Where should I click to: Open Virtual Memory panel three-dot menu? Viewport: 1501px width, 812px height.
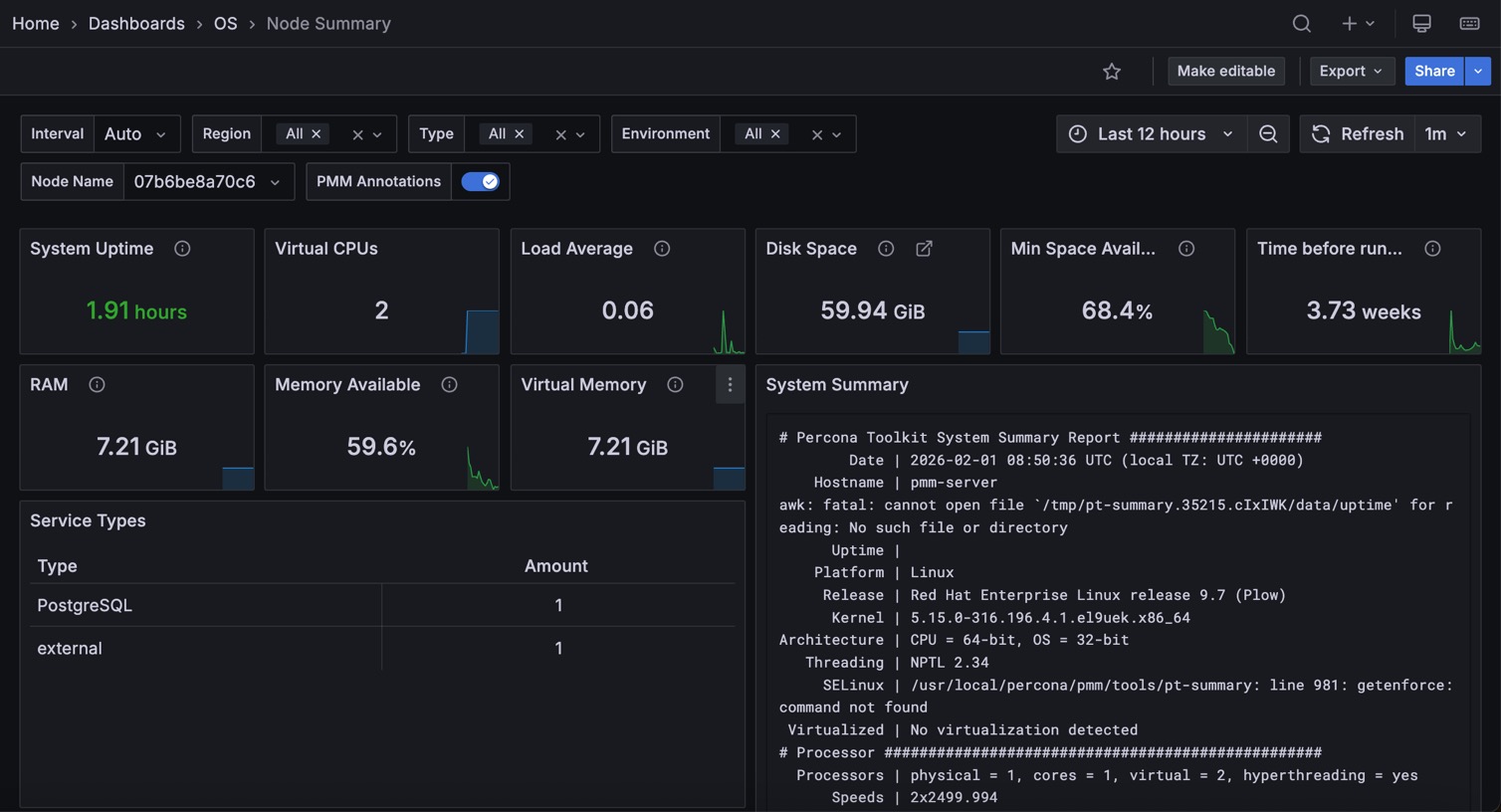point(730,385)
